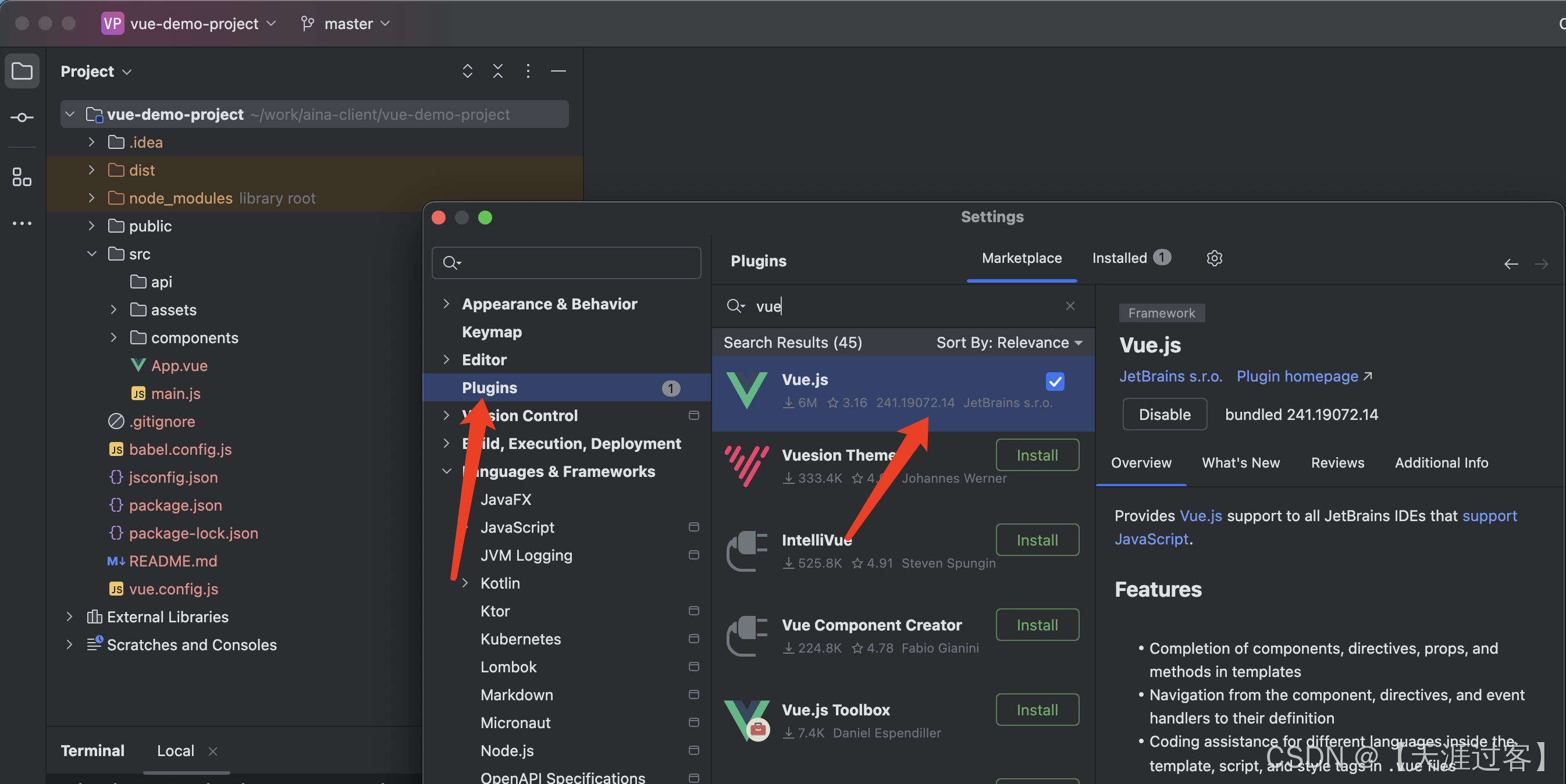Click the Markdown project-level settings icon
The width and height of the screenshot is (1566, 784).
click(x=693, y=695)
